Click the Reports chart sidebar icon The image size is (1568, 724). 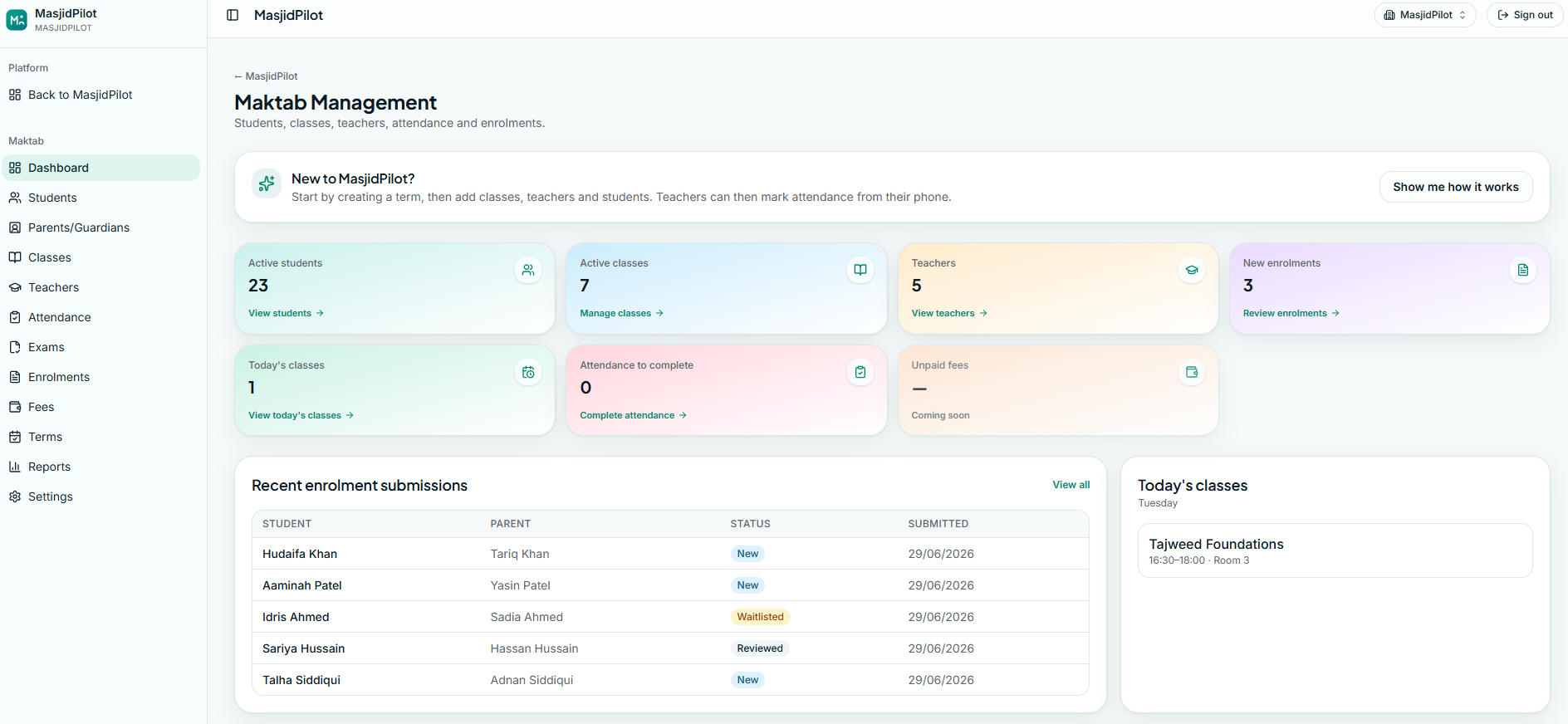click(15, 467)
